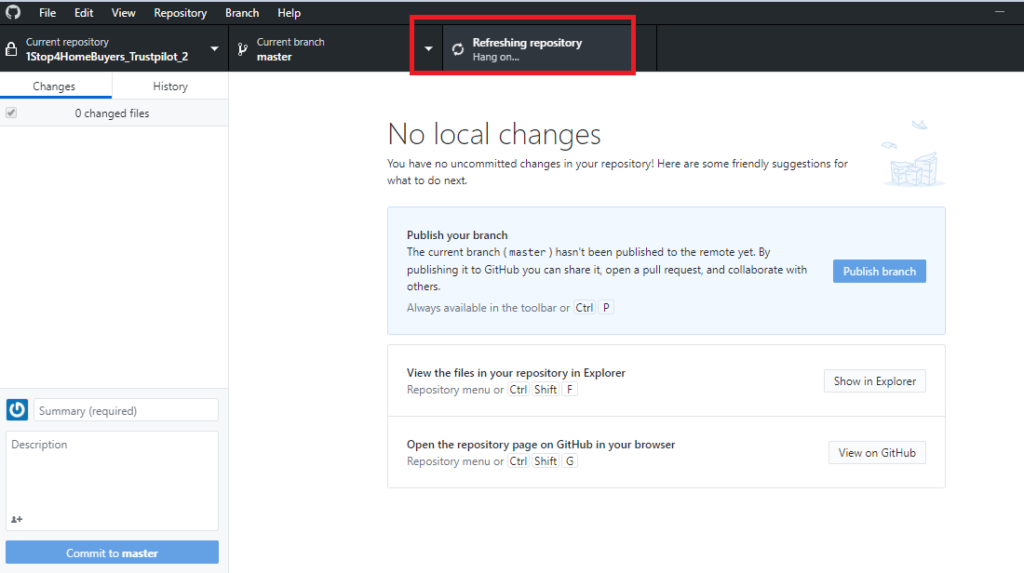
Task: Open the View menu
Action: [x=123, y=12]
